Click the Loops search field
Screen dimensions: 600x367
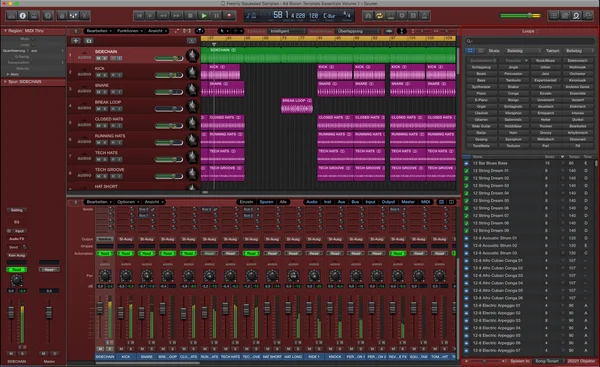(530, 41)
